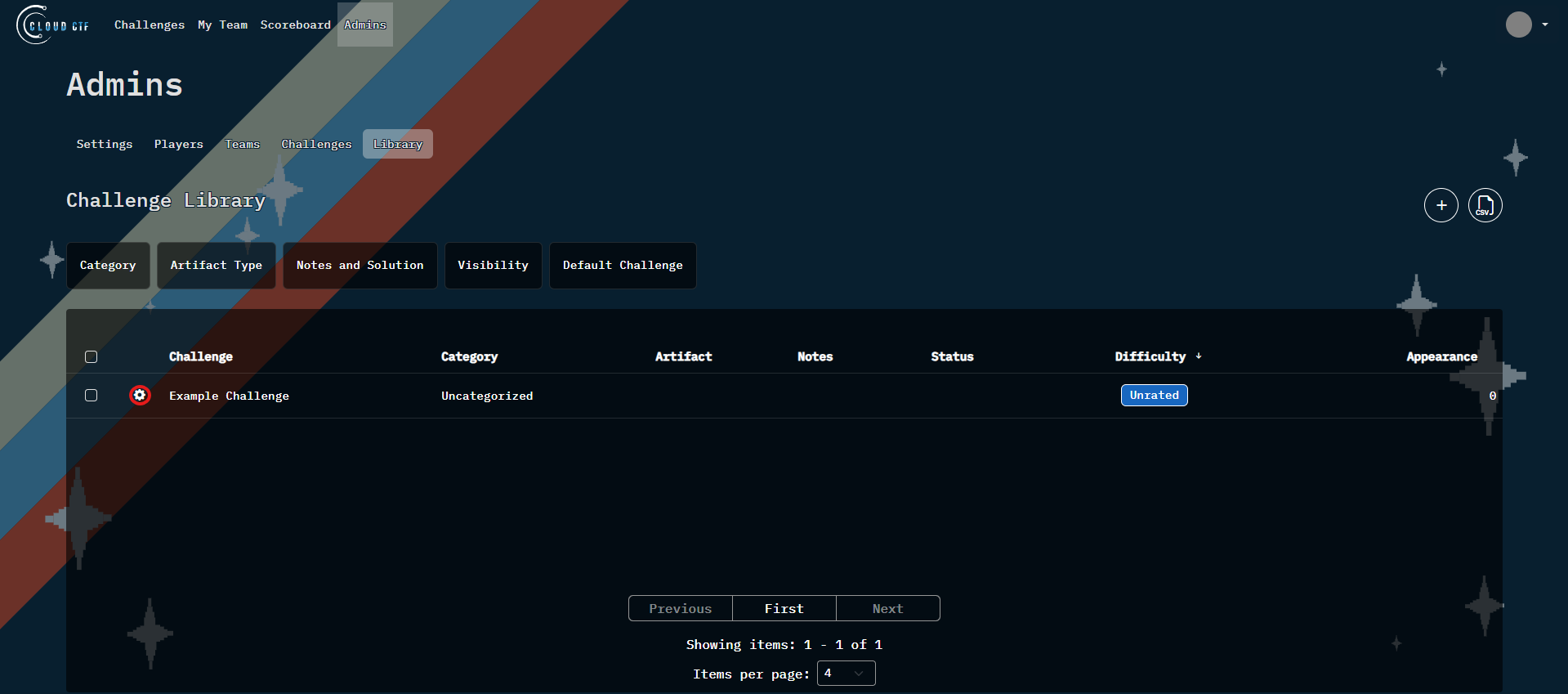
Task: Go to Challenges in top navigation
Action: click(x=150, y=25)
